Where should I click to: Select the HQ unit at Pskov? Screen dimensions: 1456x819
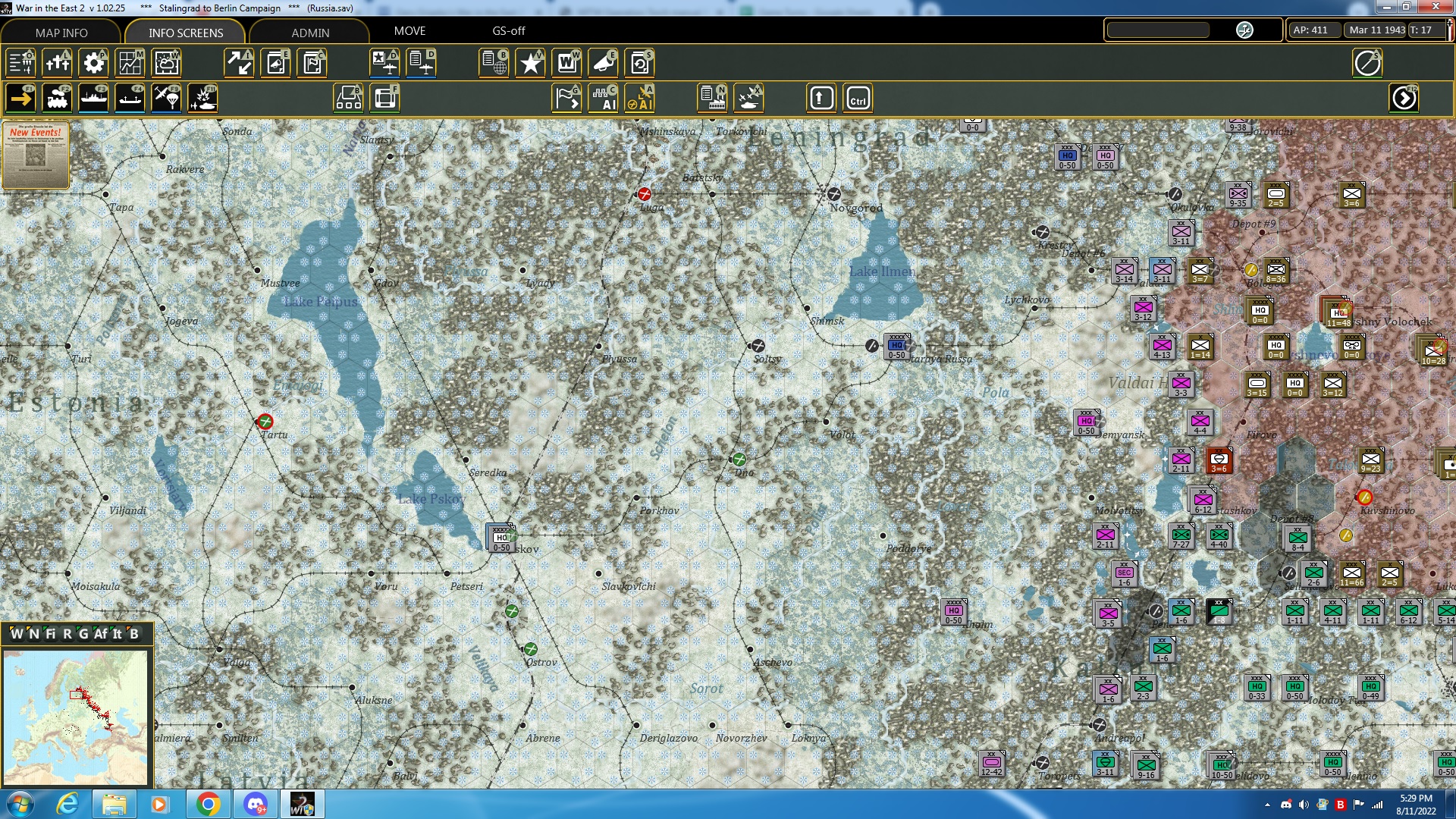point(500,537)
